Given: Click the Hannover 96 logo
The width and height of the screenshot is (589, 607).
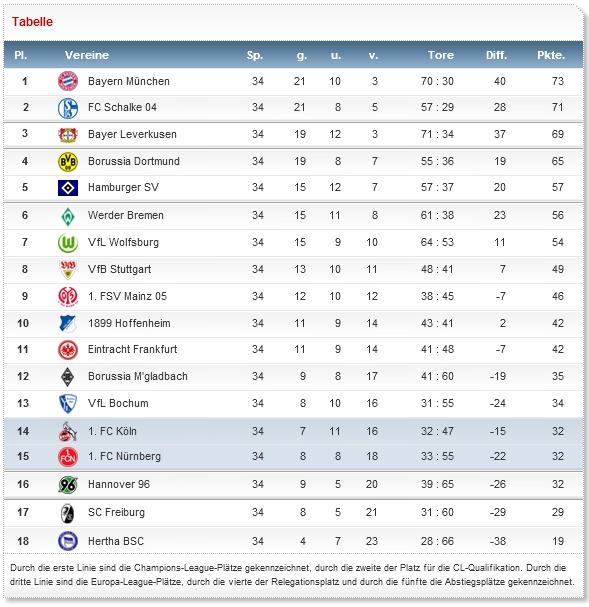Looking at the screenshot, I should [68, 485].
